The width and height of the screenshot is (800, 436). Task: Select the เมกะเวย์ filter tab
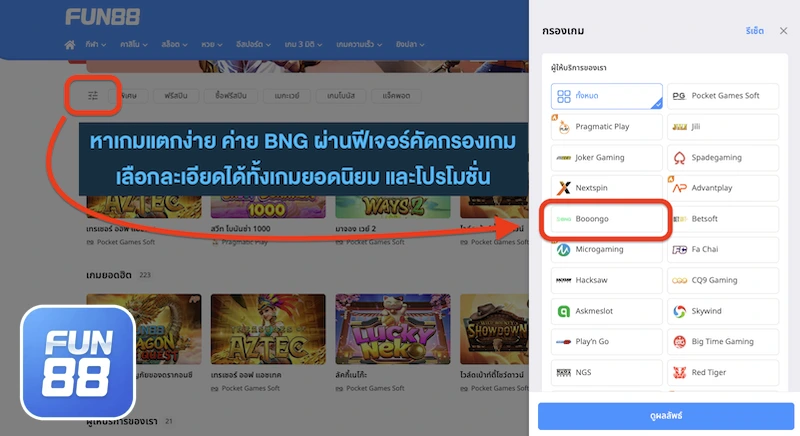point(287,95)
